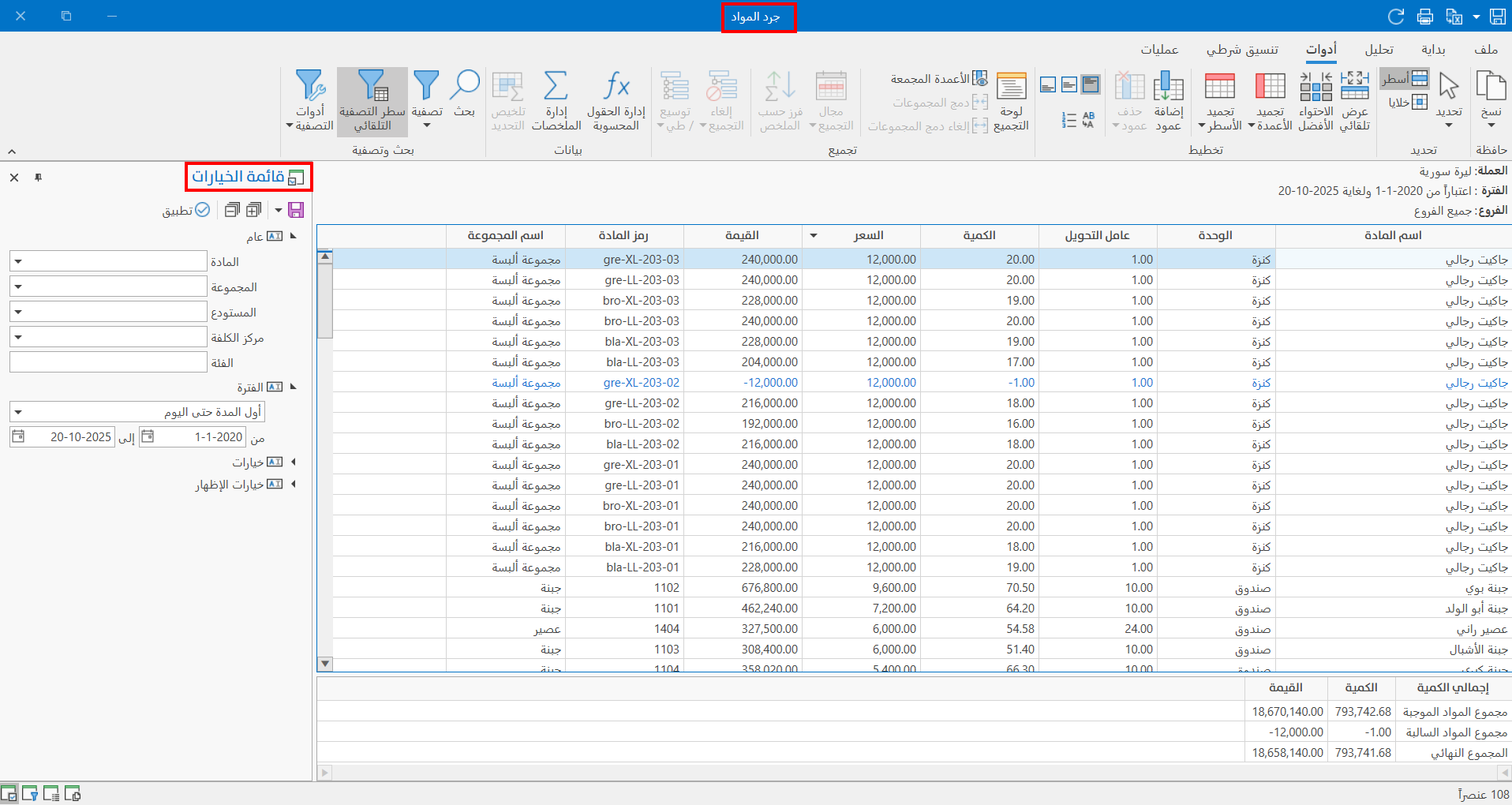Click the print icon in title bar
The width and height of the screenshot is (1512, 805).
[1425, 16]
